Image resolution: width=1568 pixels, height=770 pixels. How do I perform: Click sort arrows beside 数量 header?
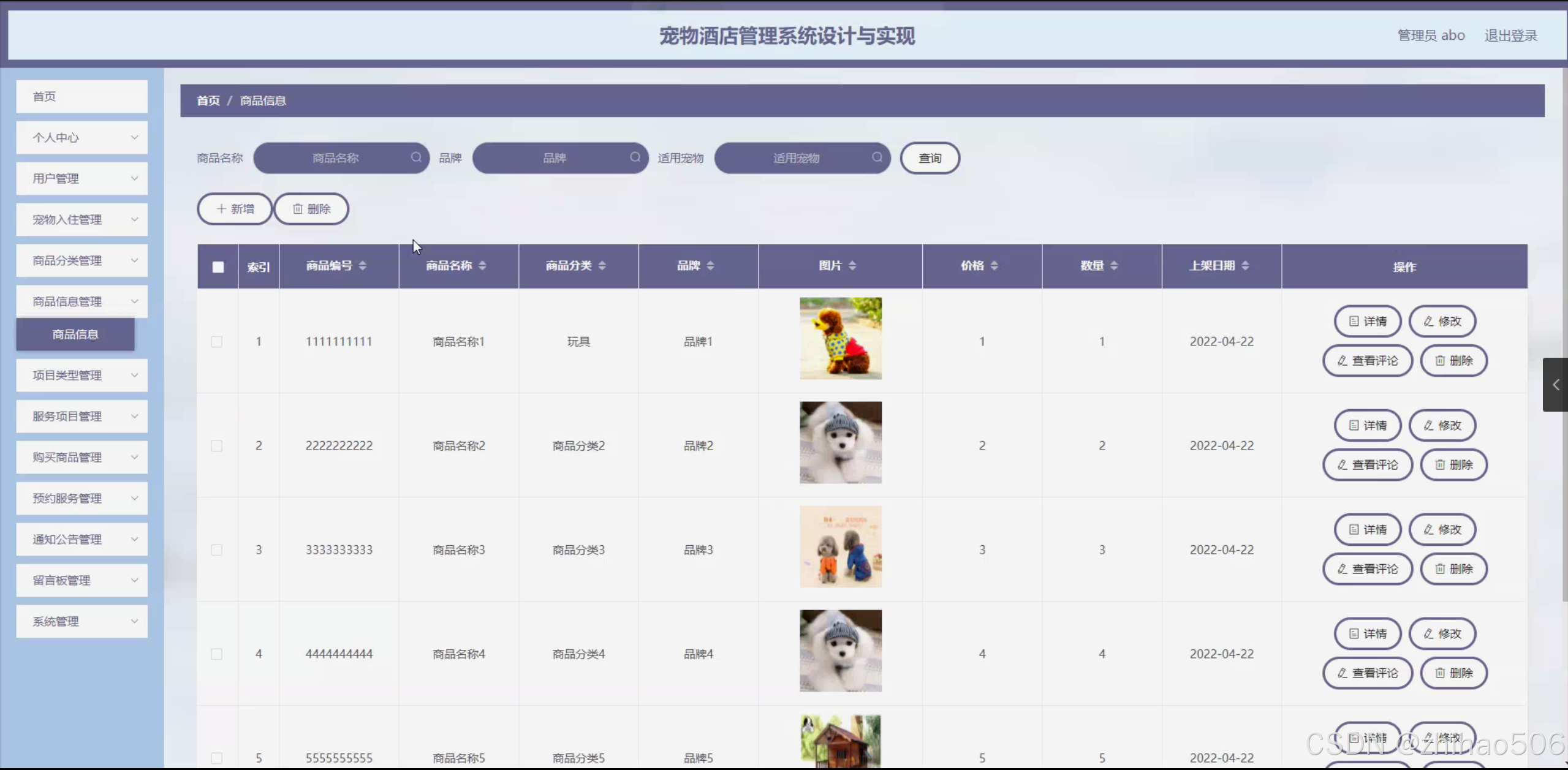pyautogui.click(x=1113, y=265)
